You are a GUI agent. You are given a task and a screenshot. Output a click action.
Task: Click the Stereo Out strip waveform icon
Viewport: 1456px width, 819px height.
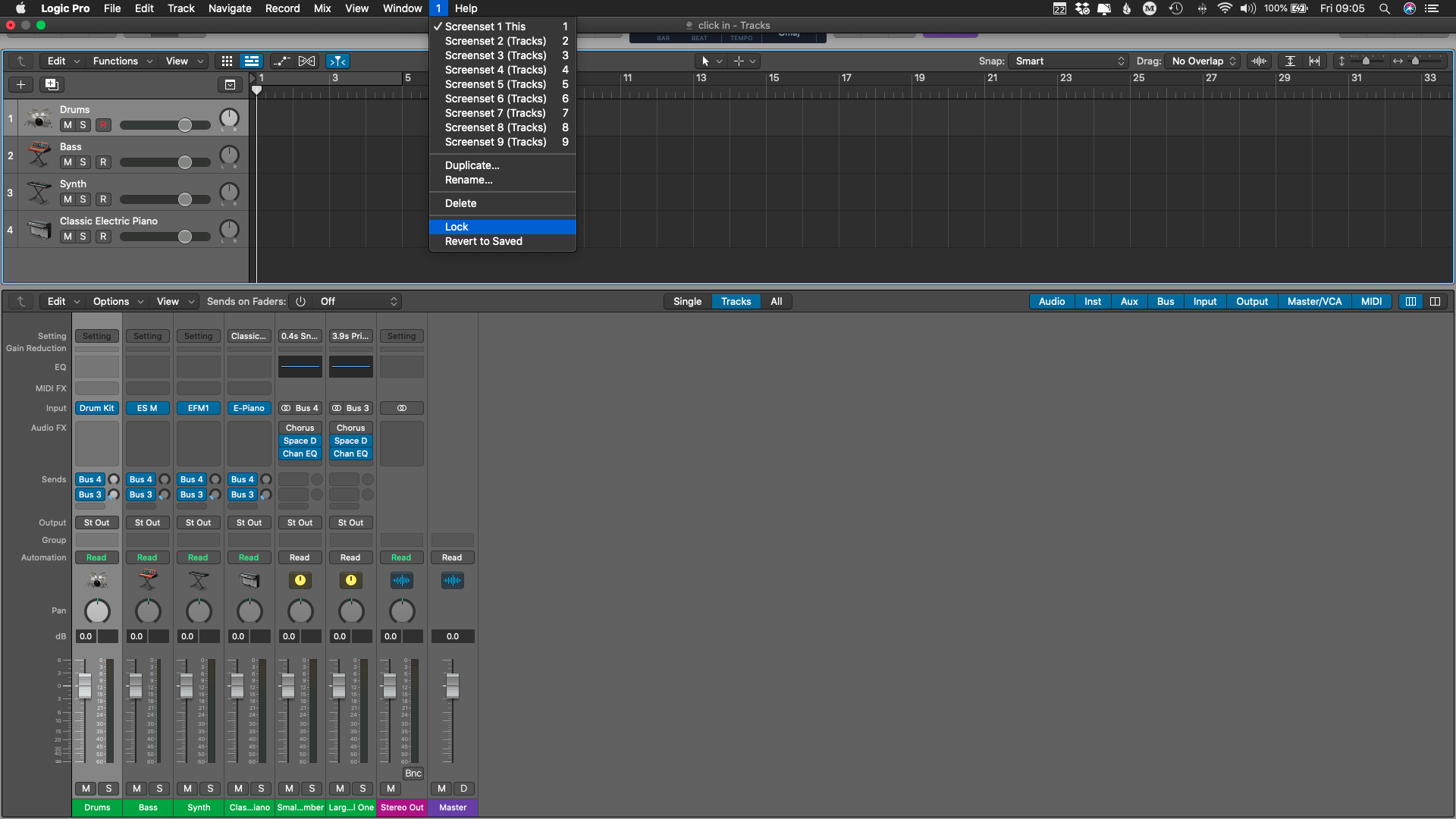(x=402, y=580)
